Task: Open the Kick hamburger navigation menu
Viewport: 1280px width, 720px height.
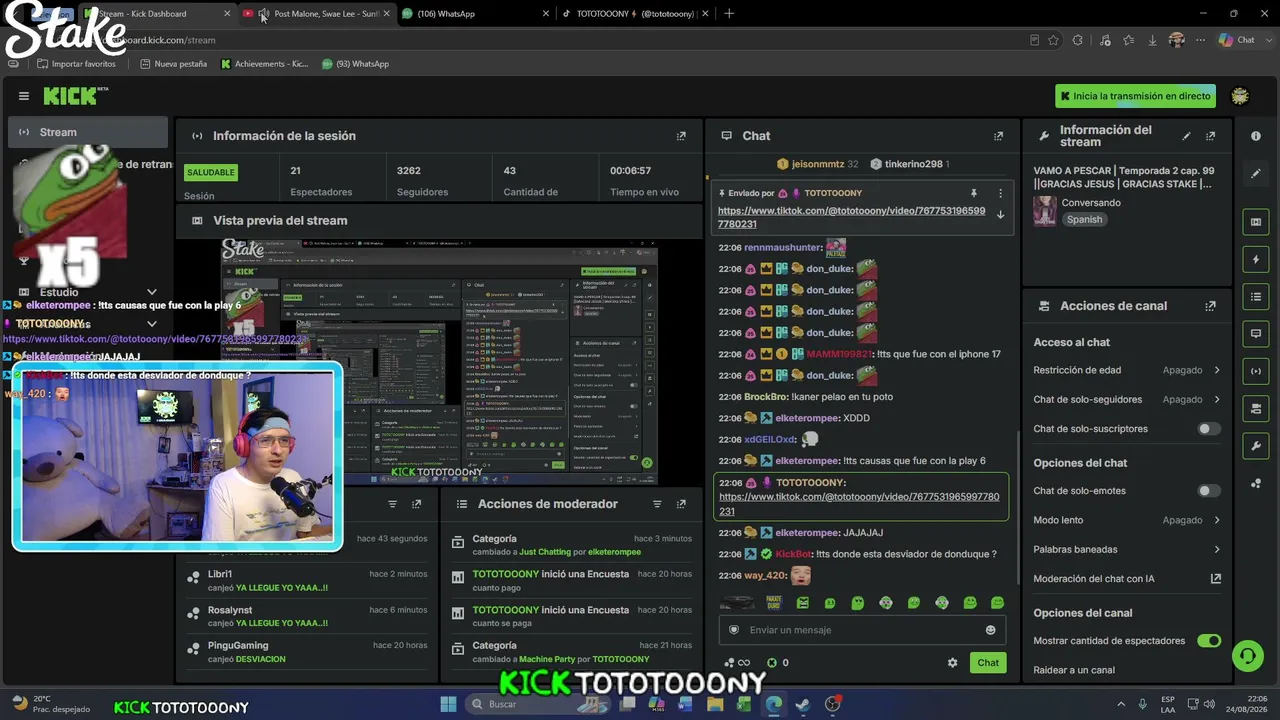Action: (x=24, y=96)
